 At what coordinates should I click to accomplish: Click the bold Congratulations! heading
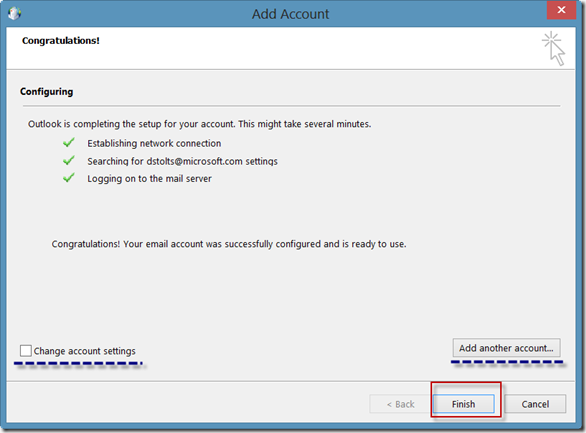[61, 40]
